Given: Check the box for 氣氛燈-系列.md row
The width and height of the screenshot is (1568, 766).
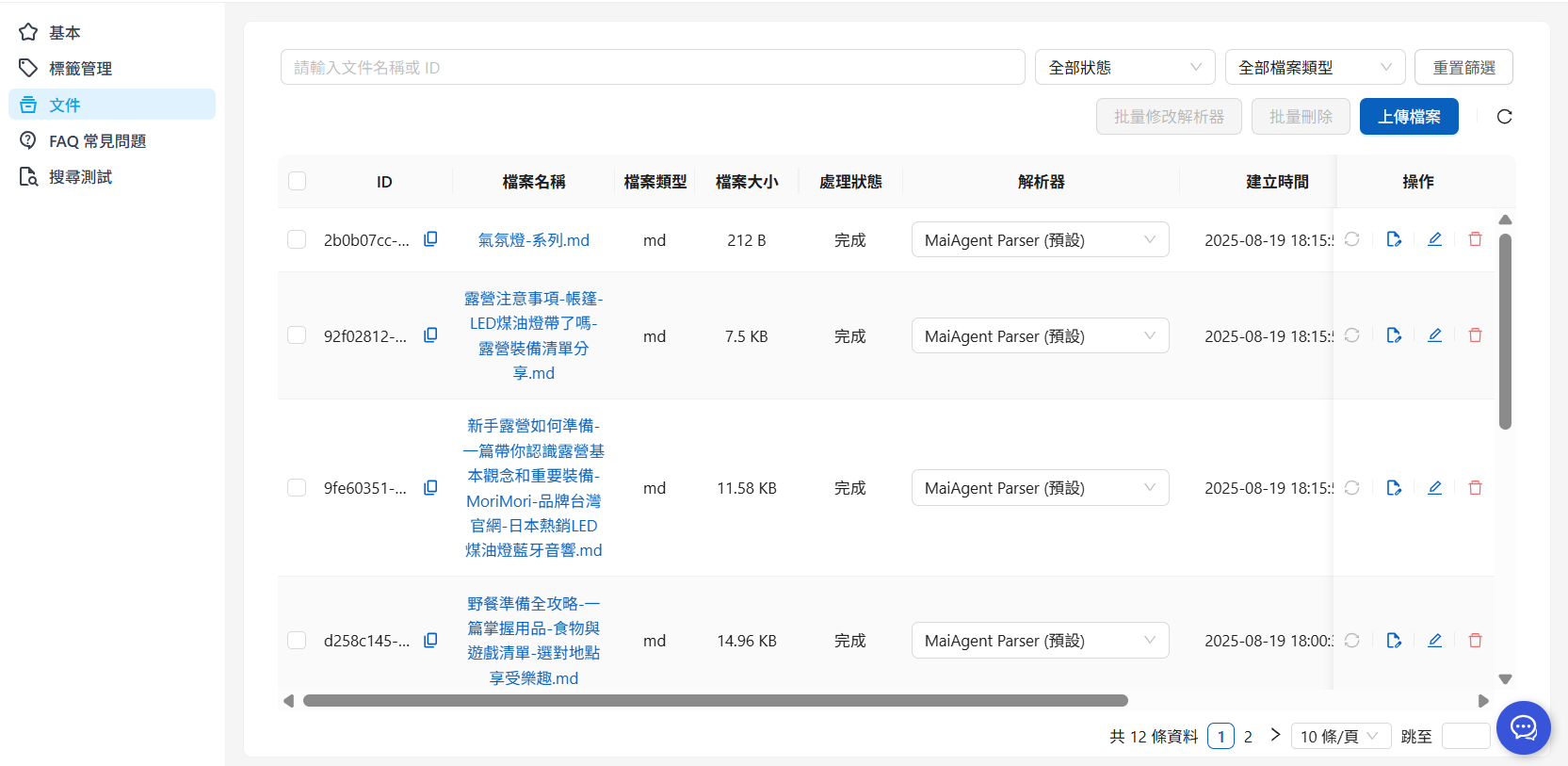Looking at the screenshot, I should pos(298,239).
